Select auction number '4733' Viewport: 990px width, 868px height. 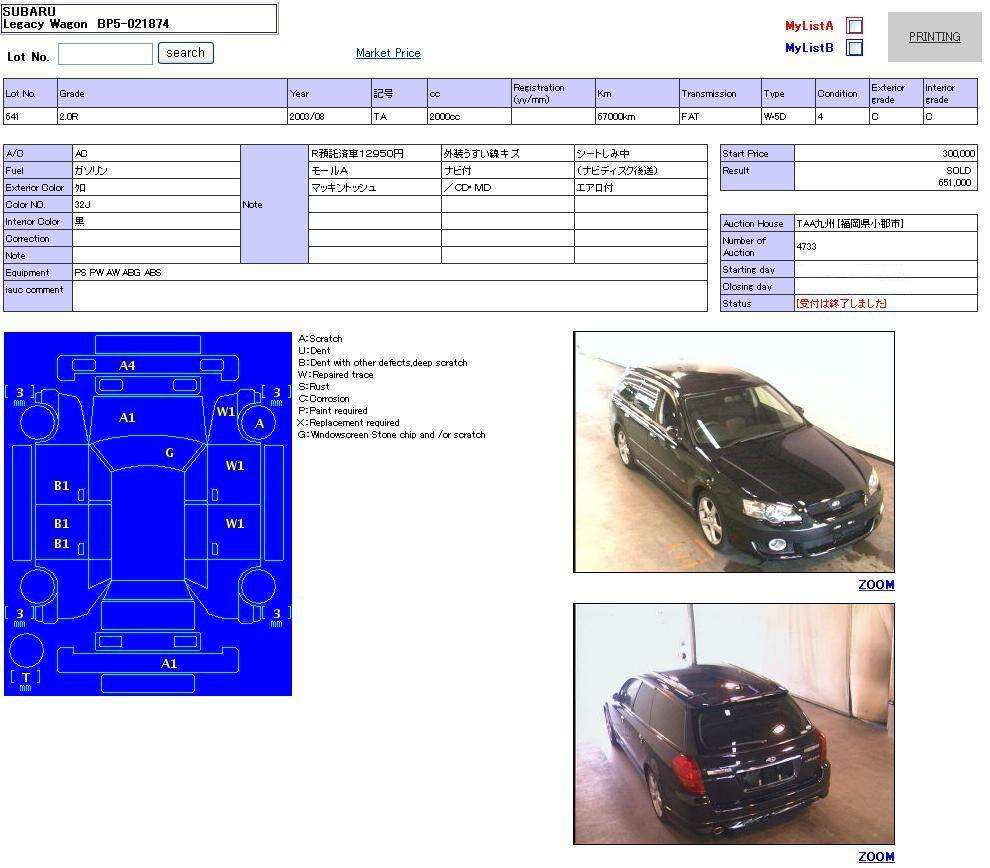(x=806, y=246)
